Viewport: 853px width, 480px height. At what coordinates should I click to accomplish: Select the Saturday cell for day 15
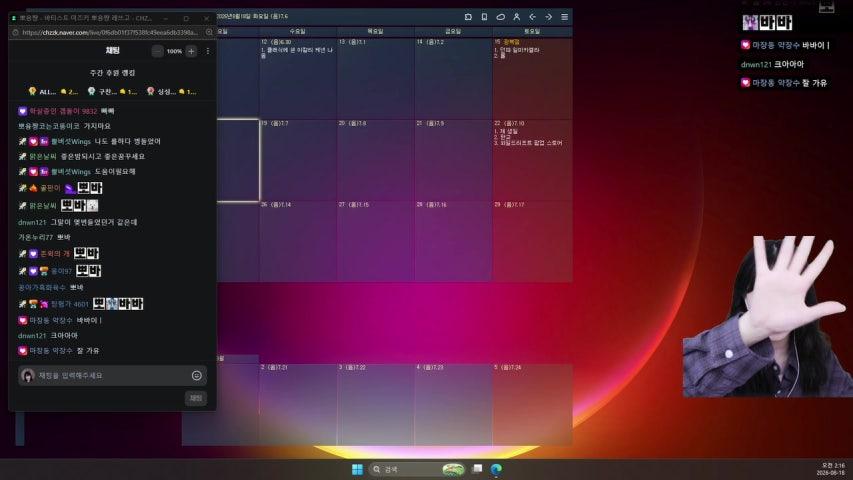click(x=532, y=78)
